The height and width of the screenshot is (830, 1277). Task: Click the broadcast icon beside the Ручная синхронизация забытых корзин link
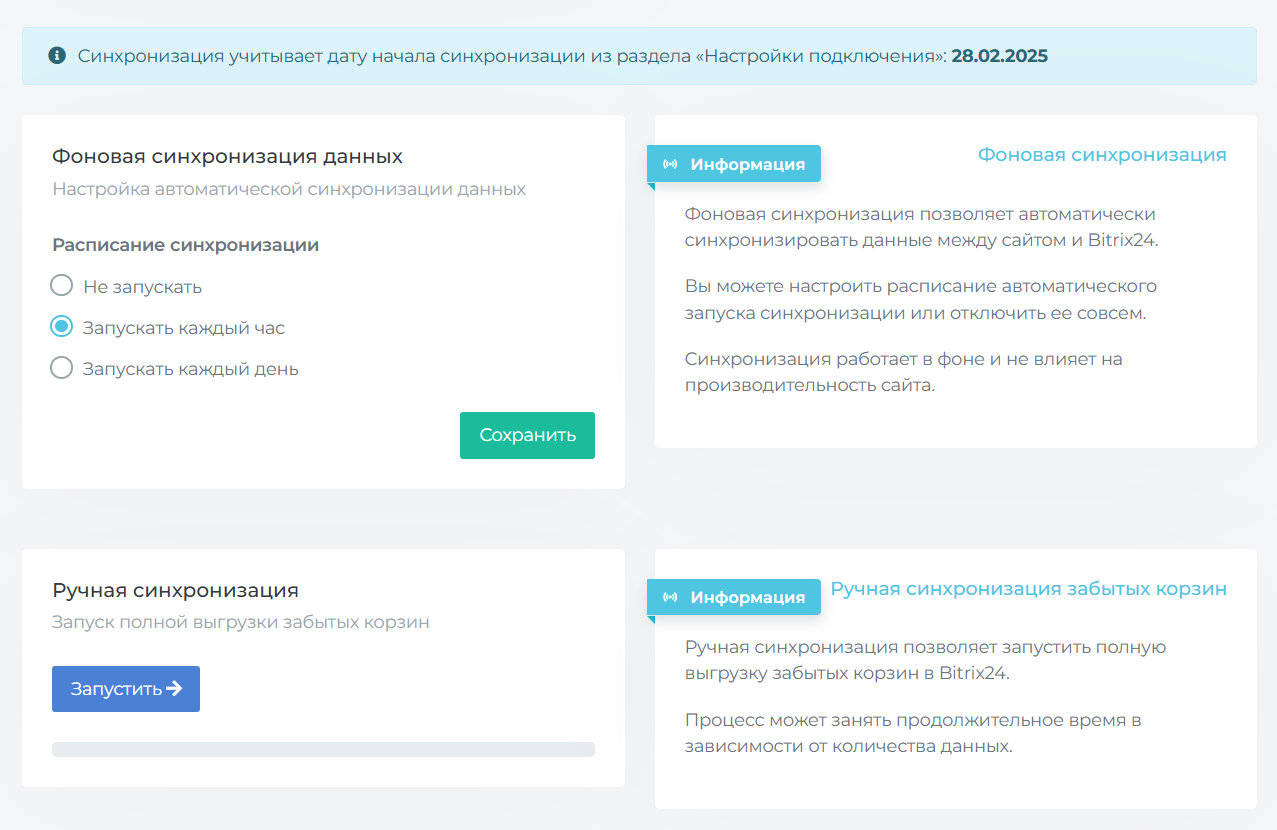(x=670, y=597)
